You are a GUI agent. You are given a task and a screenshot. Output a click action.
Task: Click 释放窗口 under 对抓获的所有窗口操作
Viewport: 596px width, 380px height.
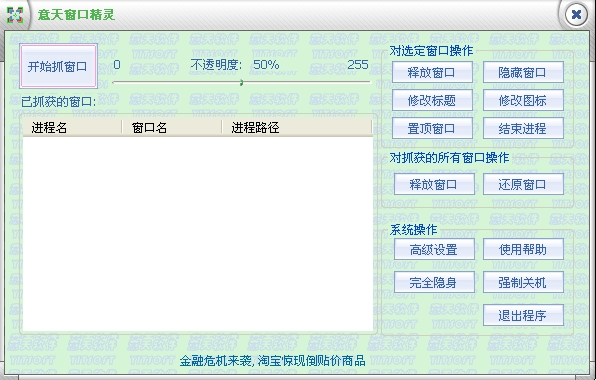[434, 184]
